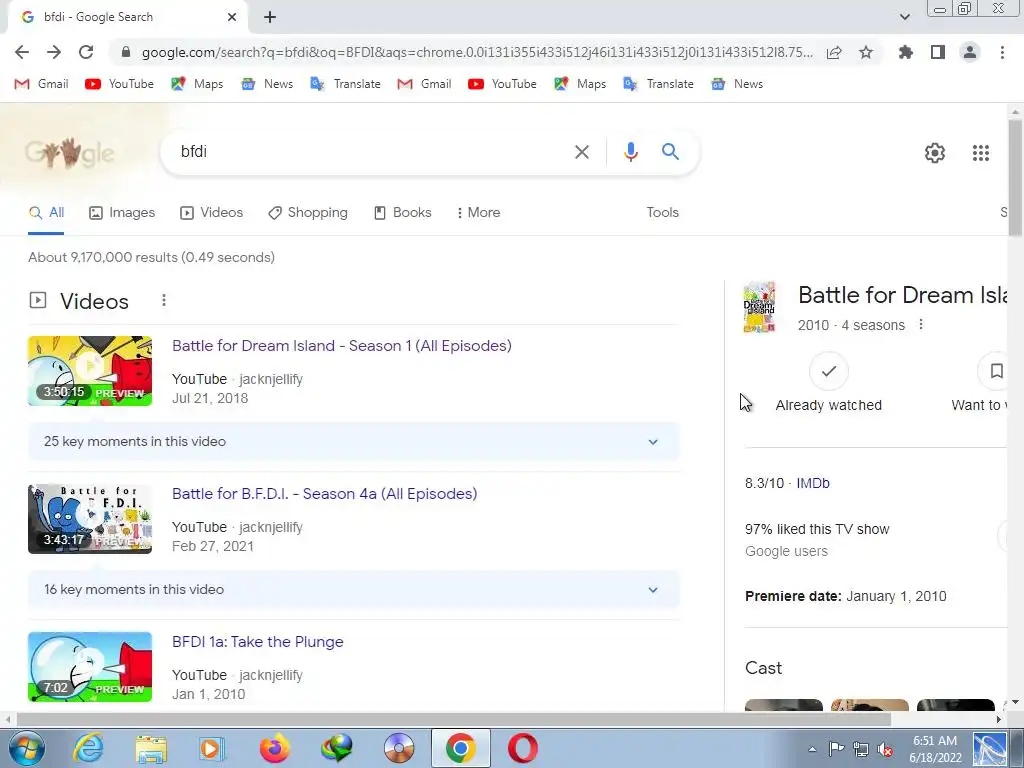Expand 16 key moments in this video

pos(353,590)
